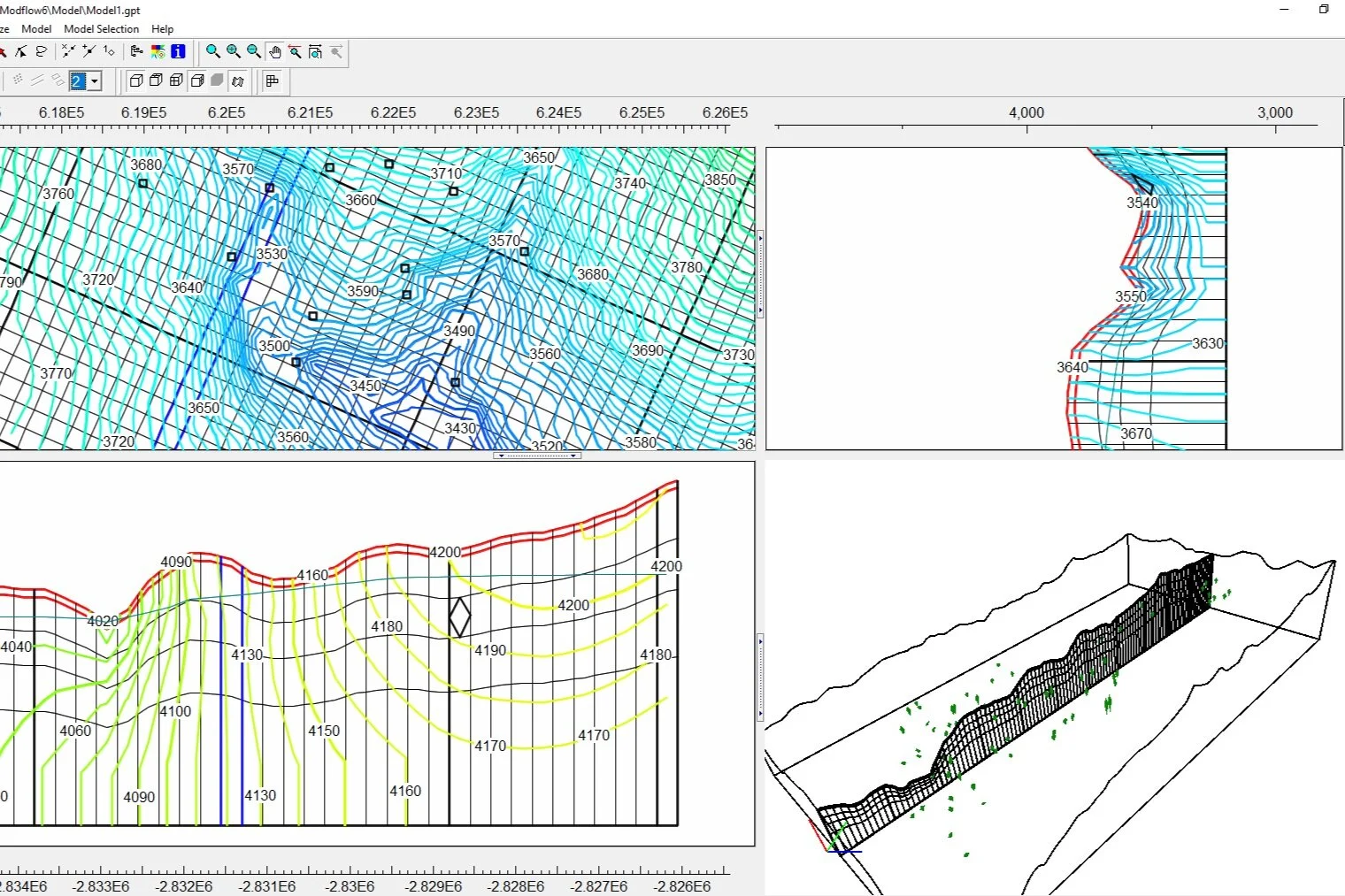1345x896 pixels.
Task: Click the zoom to extents icon
Action: click(x=316, y=52)
